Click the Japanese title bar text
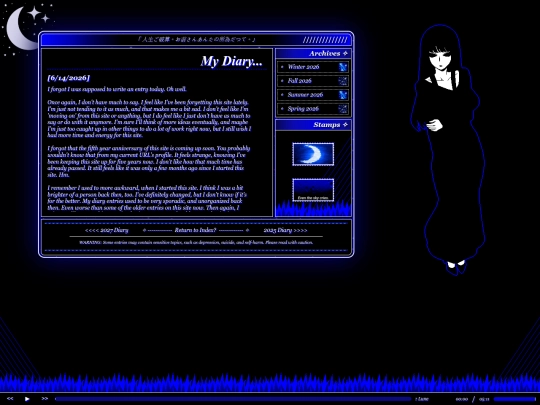The width and height of the screenshot is (540, 405). click(x=196, y=39)
